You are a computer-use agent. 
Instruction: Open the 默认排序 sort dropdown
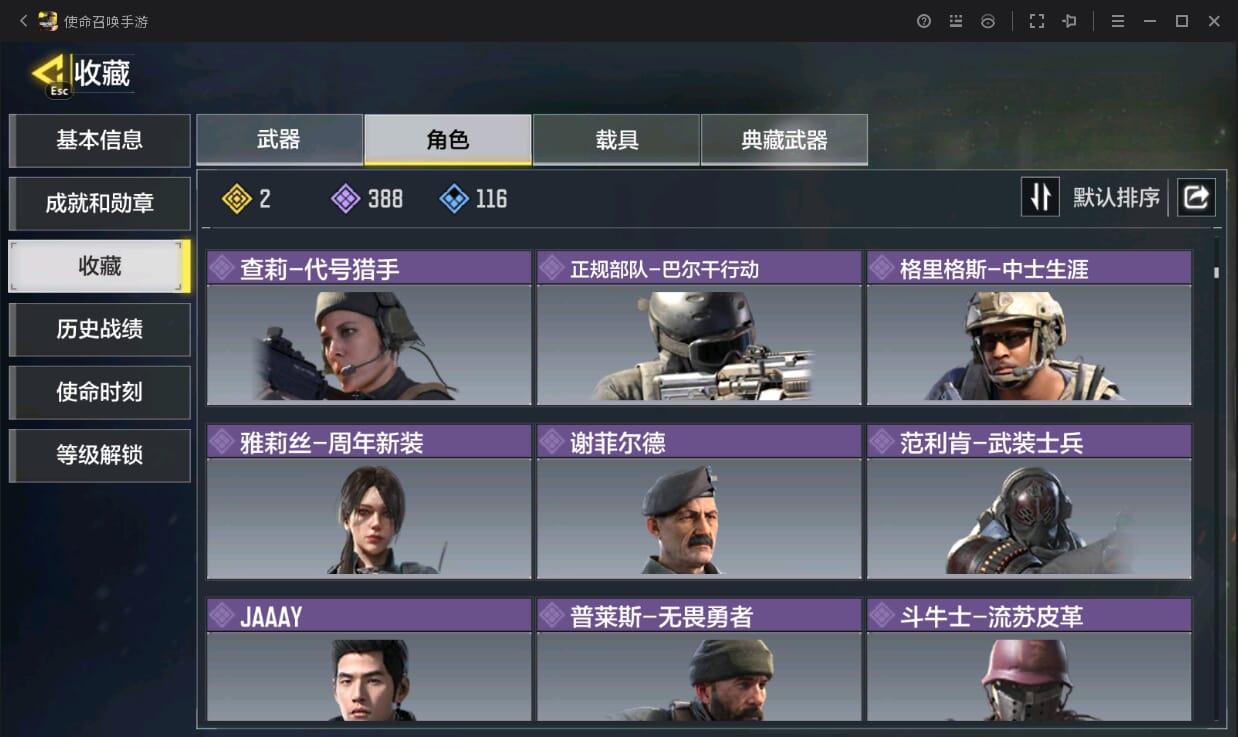tap(1116, 197)
